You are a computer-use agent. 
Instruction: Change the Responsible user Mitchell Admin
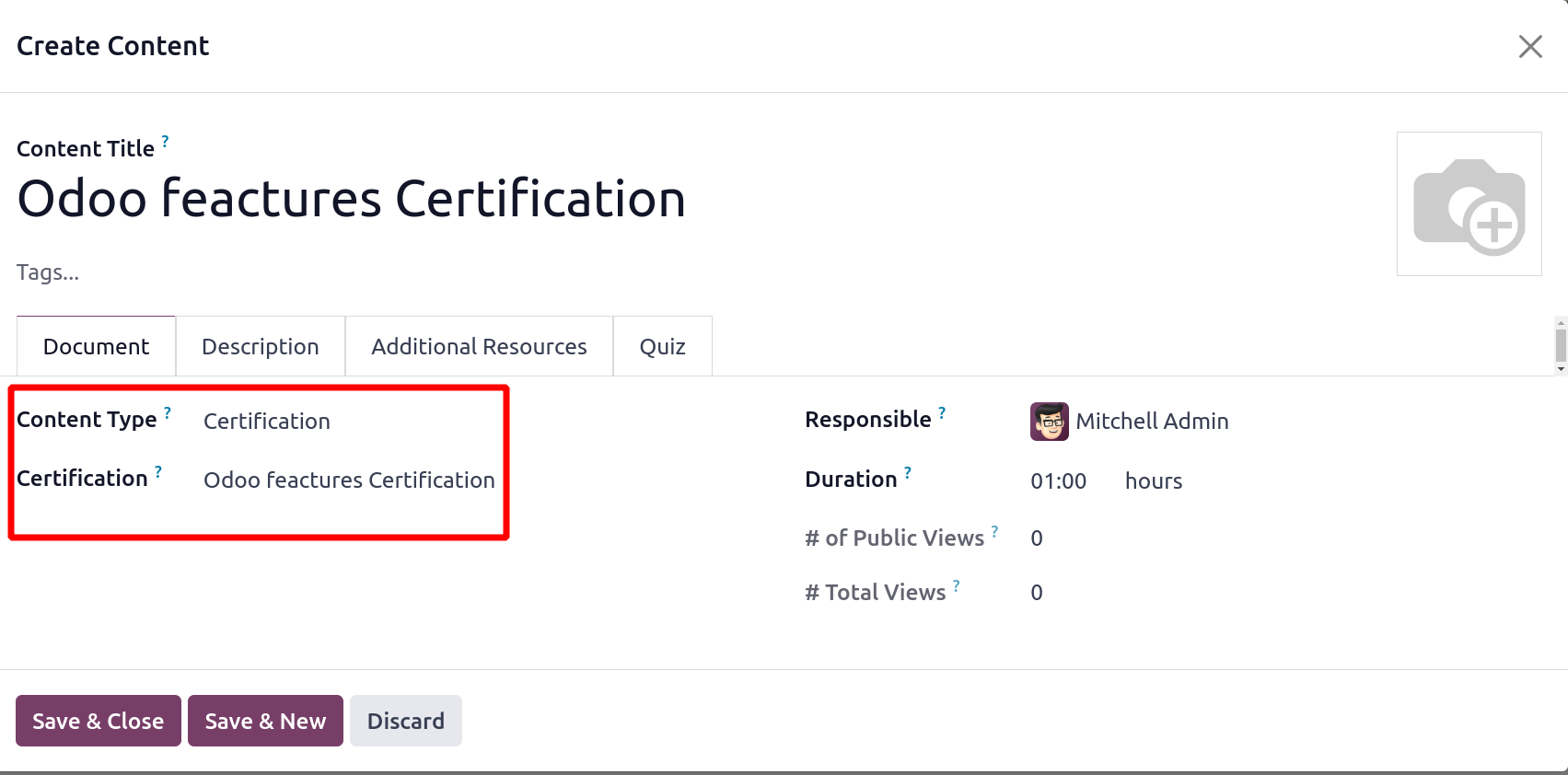(1153, 422)
